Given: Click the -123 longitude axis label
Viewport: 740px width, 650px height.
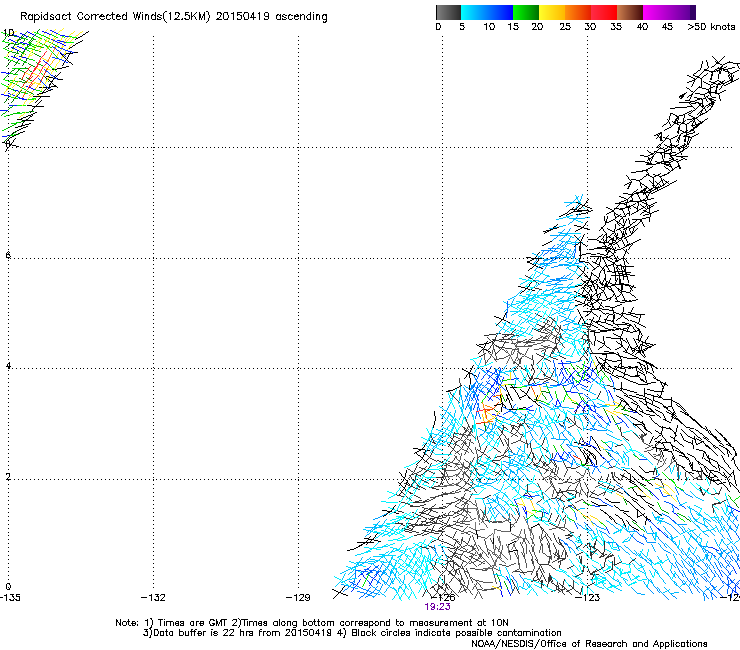Looking at the screenshot, I should 588,598.
